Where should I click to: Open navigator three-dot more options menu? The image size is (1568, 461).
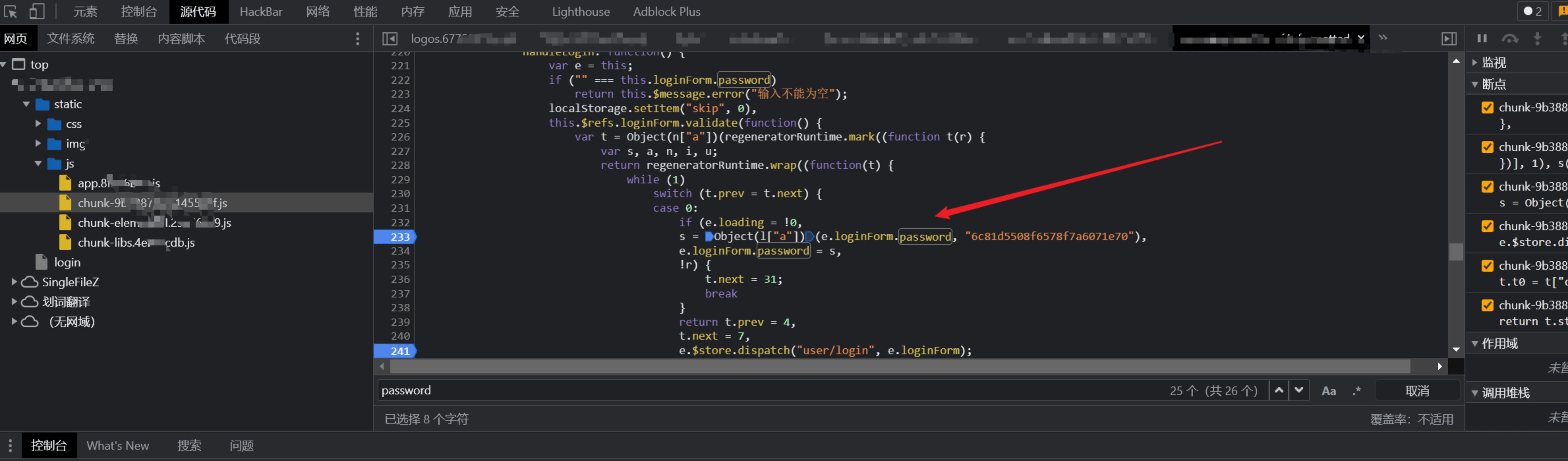pyautogui.click(x=357, y=38)
